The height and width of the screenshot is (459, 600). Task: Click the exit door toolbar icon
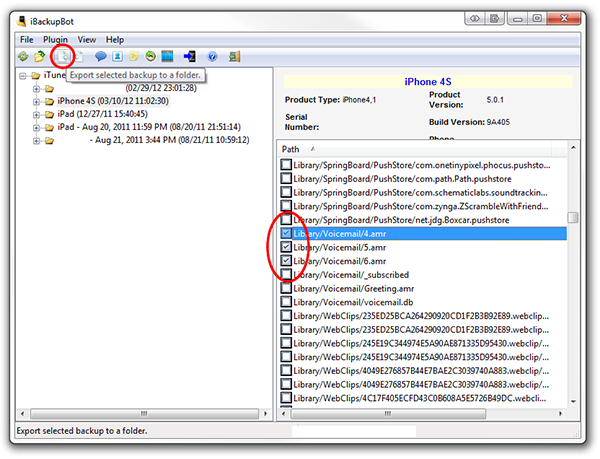point(190,56)
